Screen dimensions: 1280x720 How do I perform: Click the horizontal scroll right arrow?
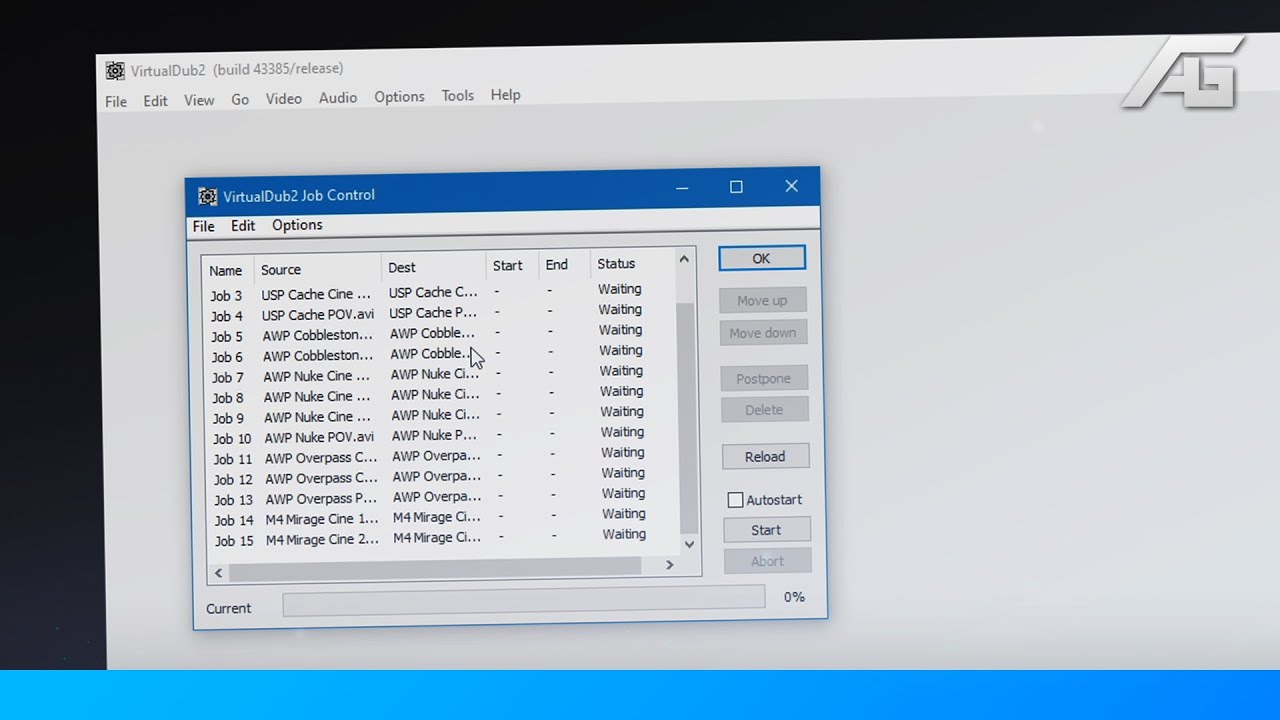[669, 565]
